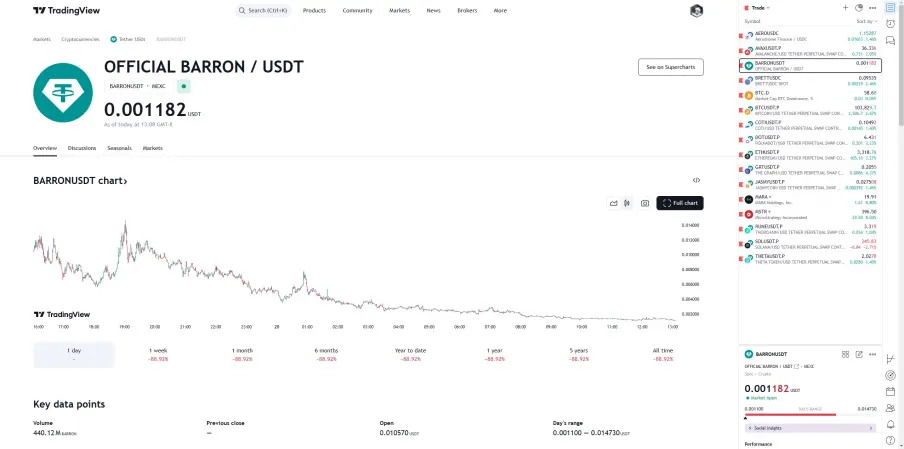904x449 pixels.
Task: Select SOLUSDT.P in the watchlist
Action: (810, 244)
